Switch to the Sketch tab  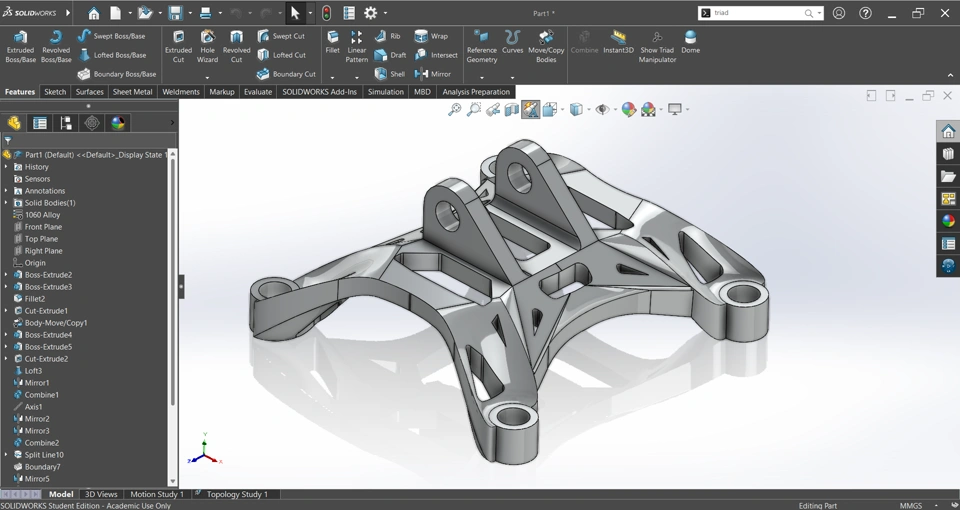54,92
